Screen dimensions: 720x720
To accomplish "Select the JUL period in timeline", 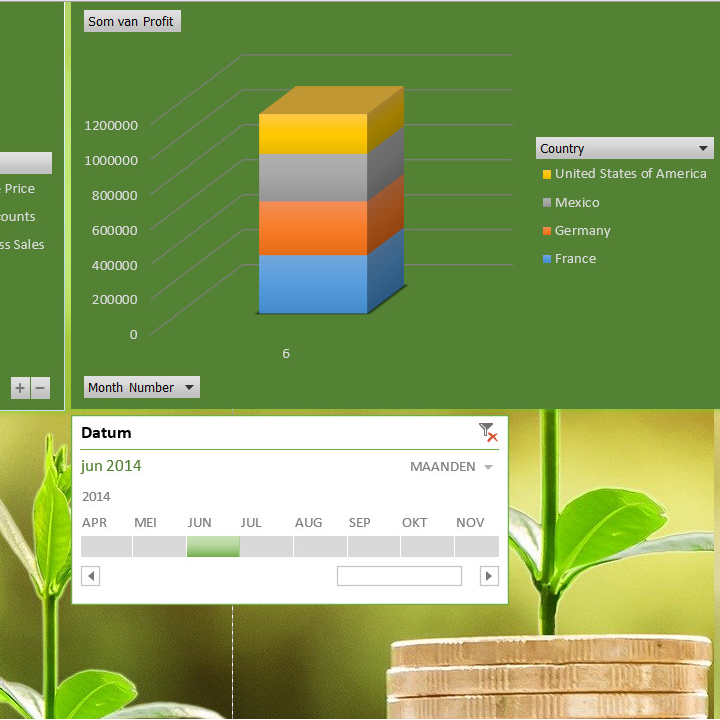I will coord(266,546).
